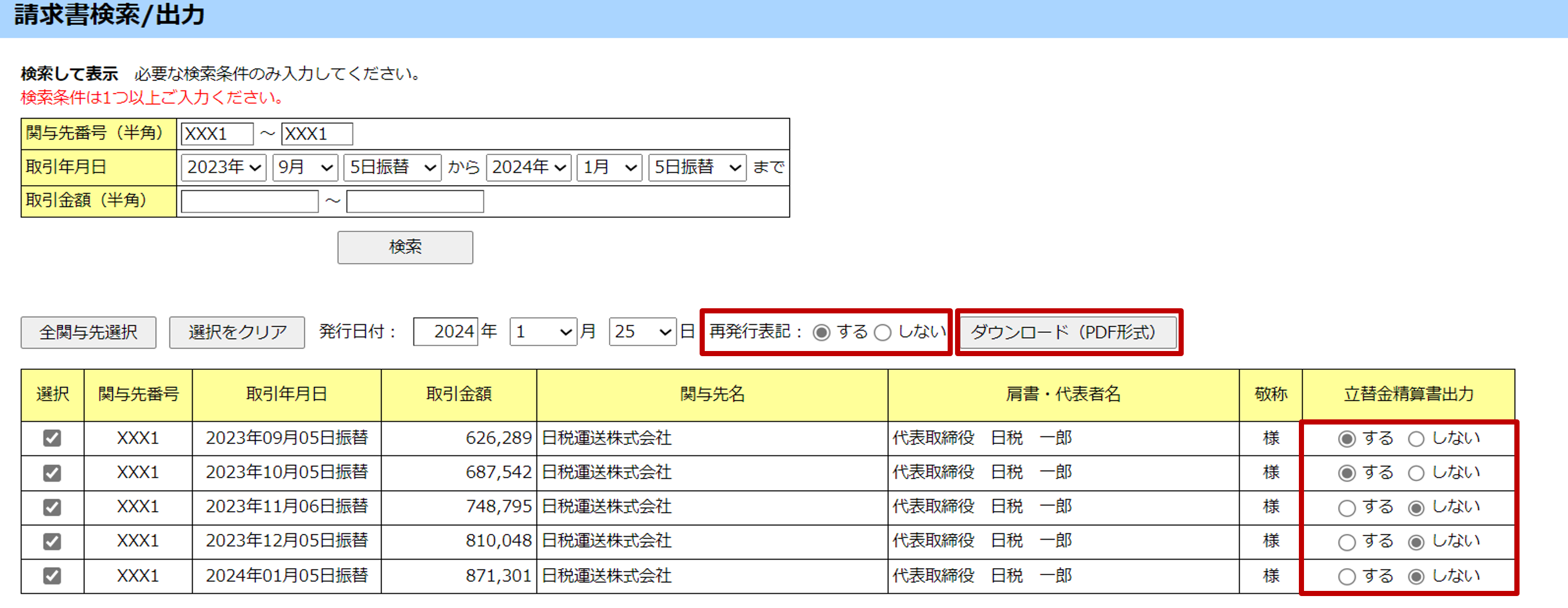Click the 全関与先選択 button
Image resolution: width=1568 pixels, height=608 pixels.
pyautogui.click(x=88, y=332)
